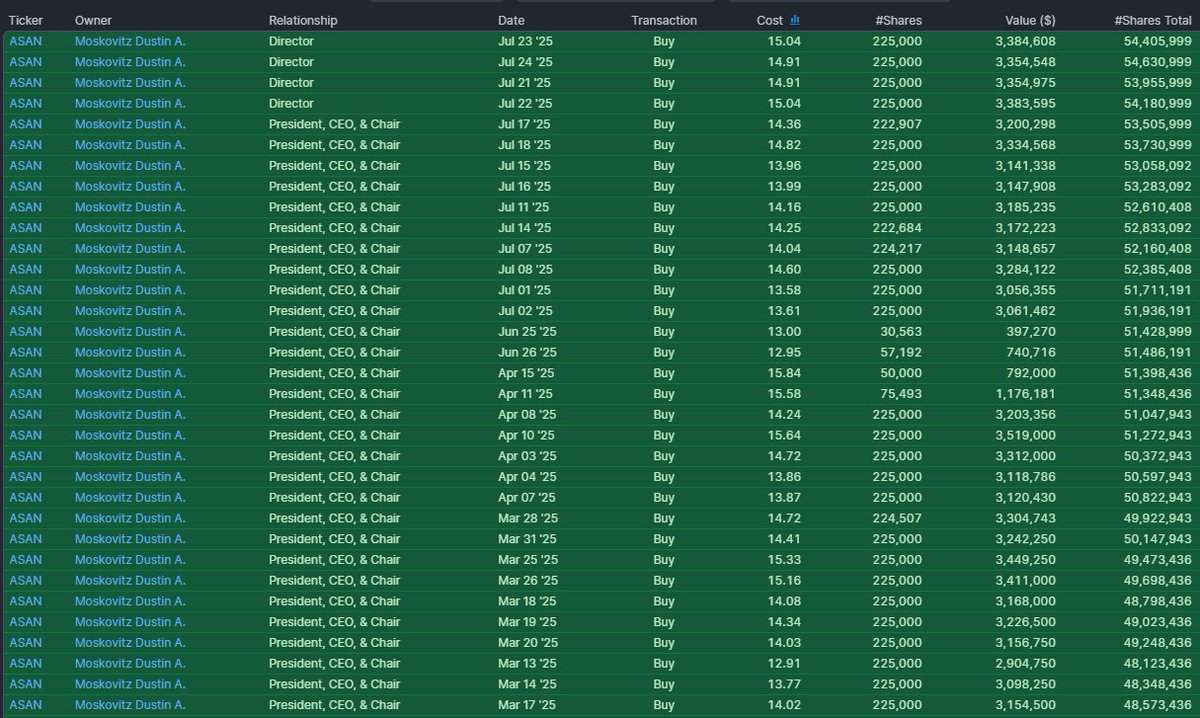Click the cost value 15.84
The height and width of the screenshot is (718, 1200).
click(x=784, y=373)
